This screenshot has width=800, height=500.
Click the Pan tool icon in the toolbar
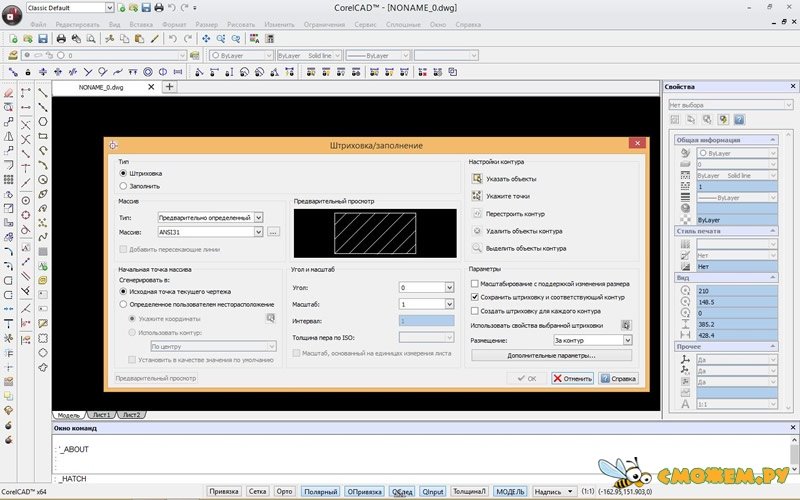(206, 39)
